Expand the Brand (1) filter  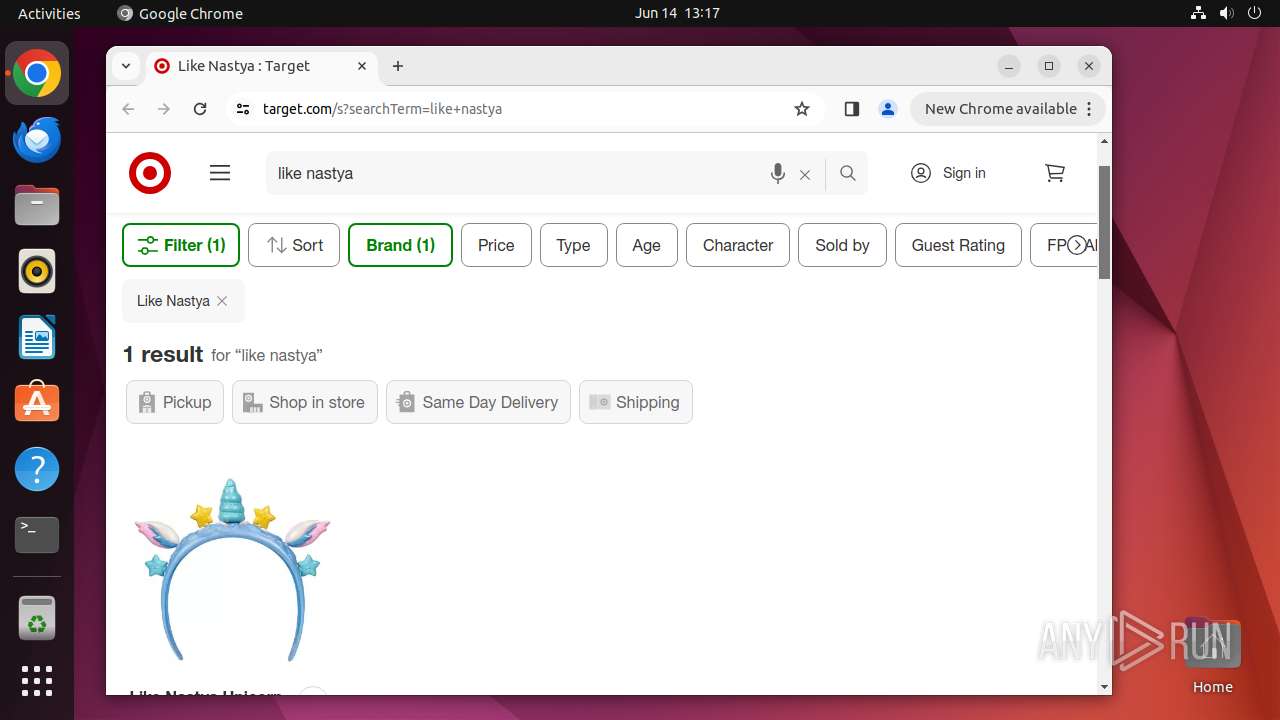pyautogui.click(x=400, y=245)
